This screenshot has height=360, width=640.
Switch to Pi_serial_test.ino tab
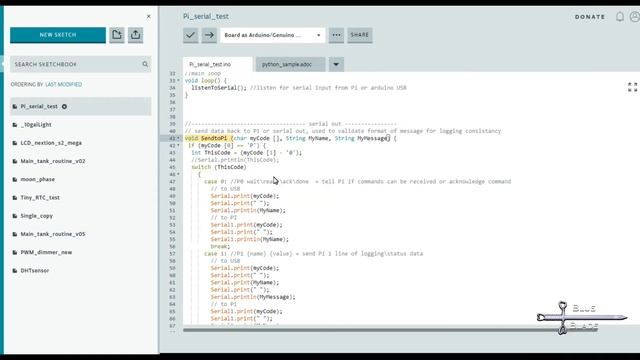218,64
